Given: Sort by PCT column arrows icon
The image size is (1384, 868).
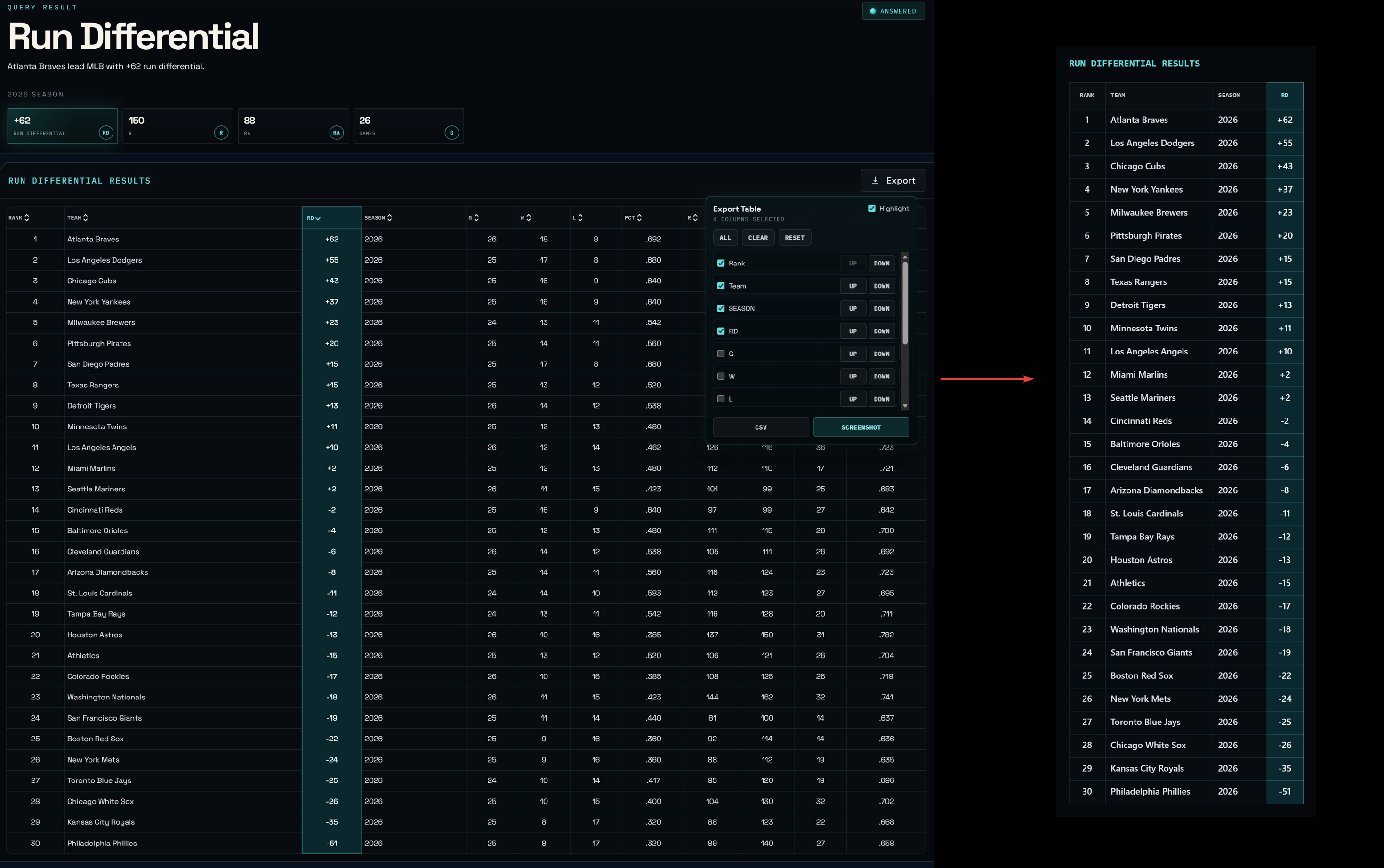Looking at the screenshot, I should 639,217.
